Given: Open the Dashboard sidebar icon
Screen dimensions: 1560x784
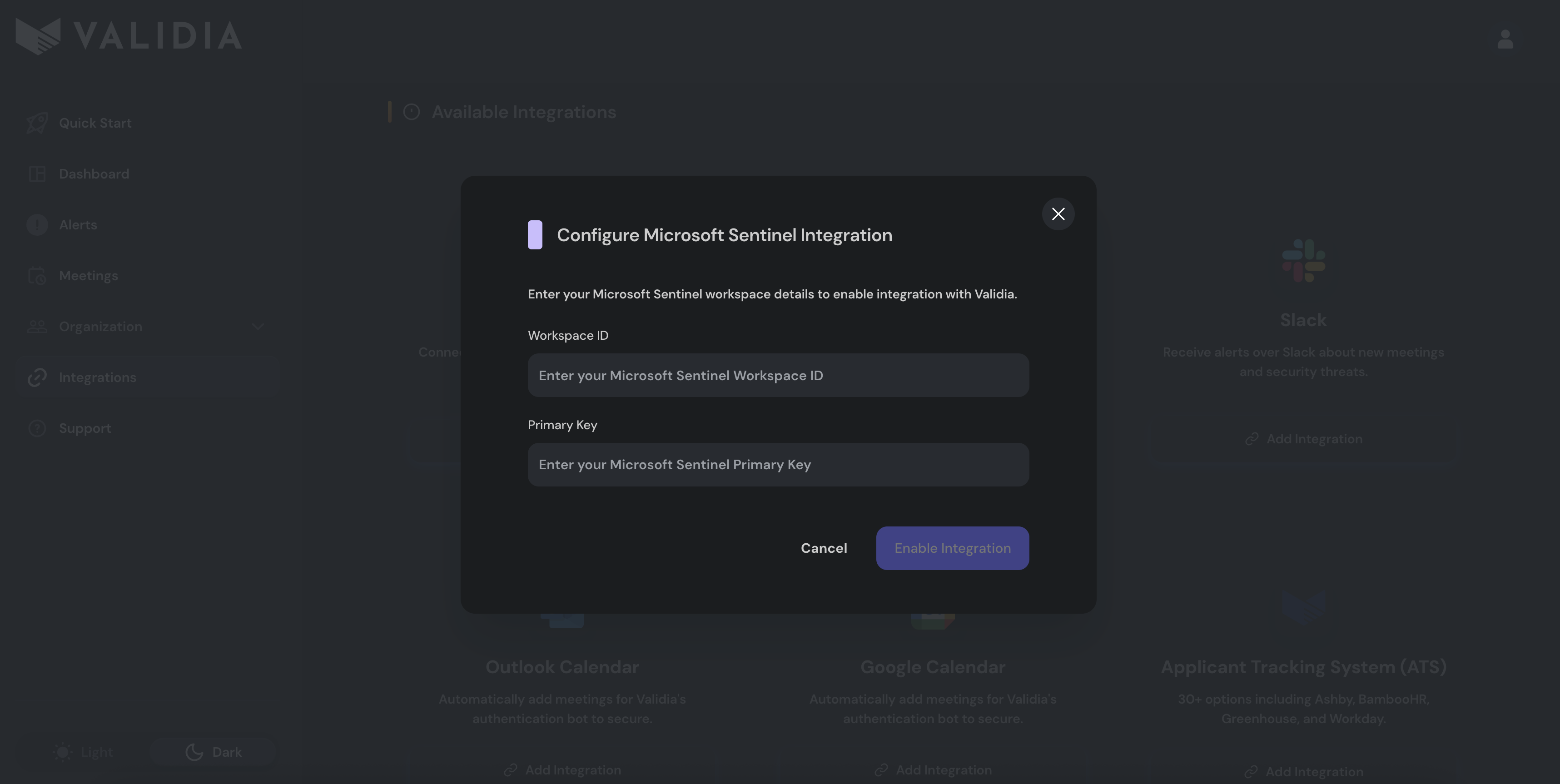Looking at the screenshot, I should pyautogui.click(x=37, y=174).
